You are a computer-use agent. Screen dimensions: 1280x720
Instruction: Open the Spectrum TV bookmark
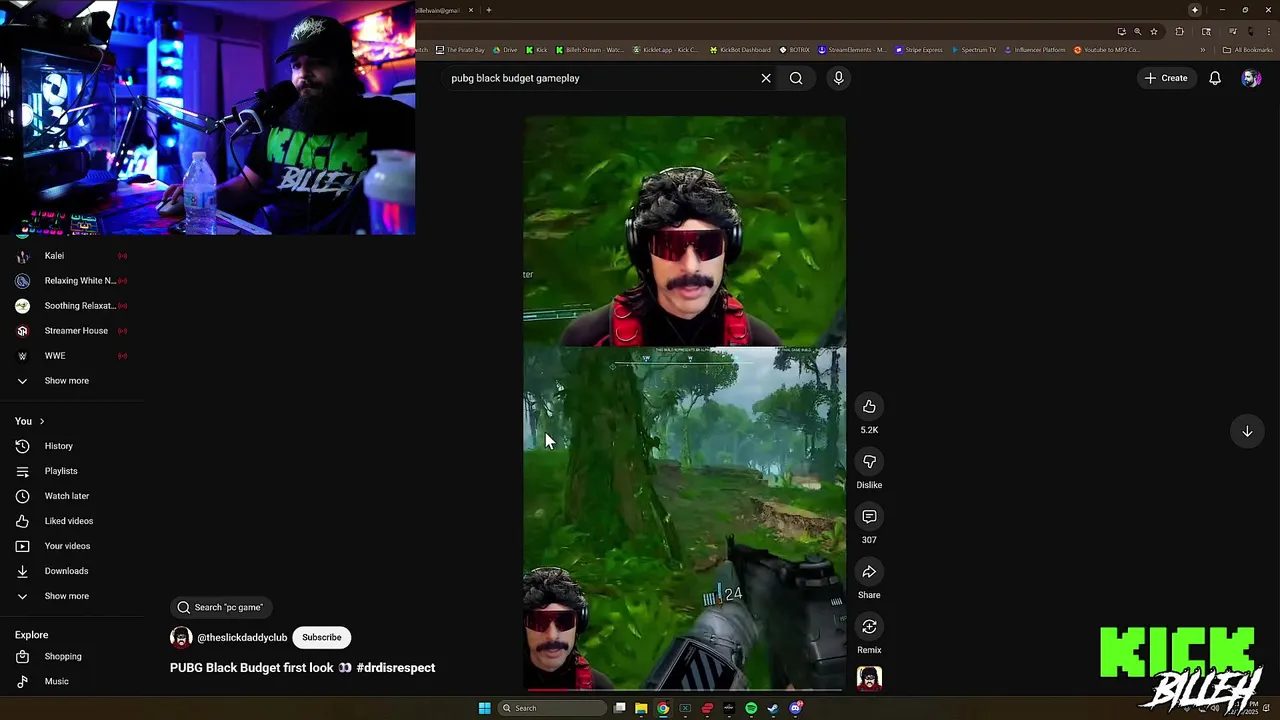[974, 50]
